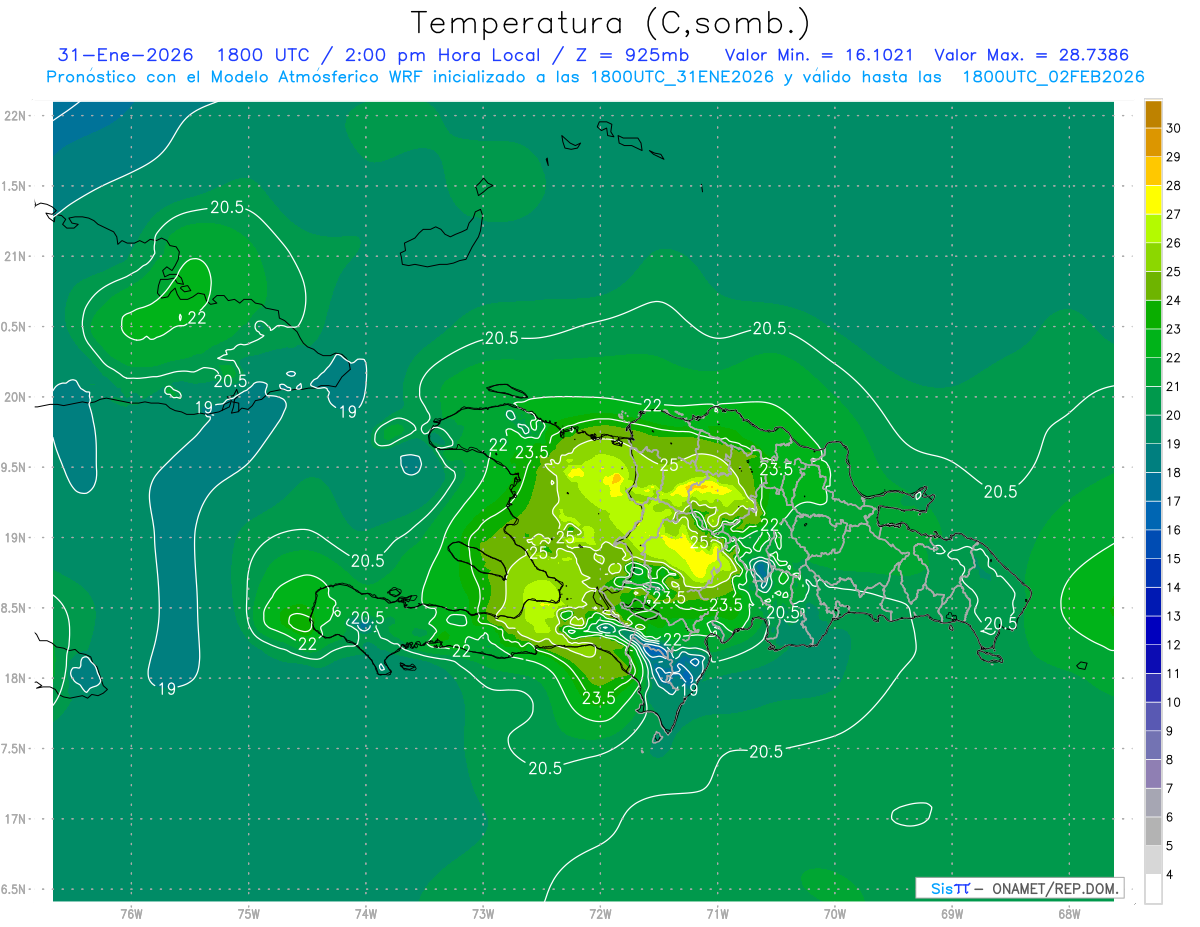
Task: Pick the white swatch below the 4 label
Action: click(x=1153, y=889)
